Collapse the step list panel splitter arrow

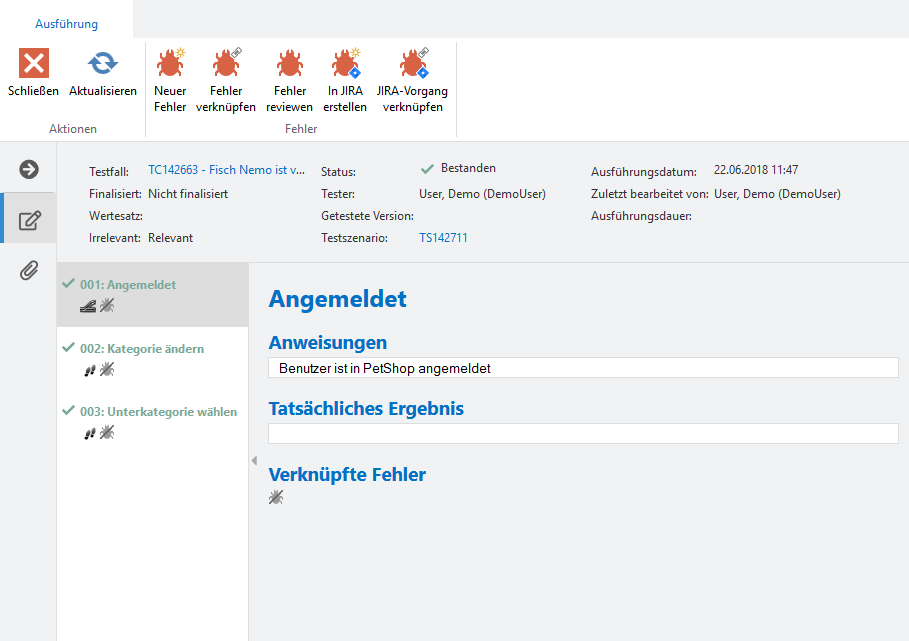[x=253, y=459]
